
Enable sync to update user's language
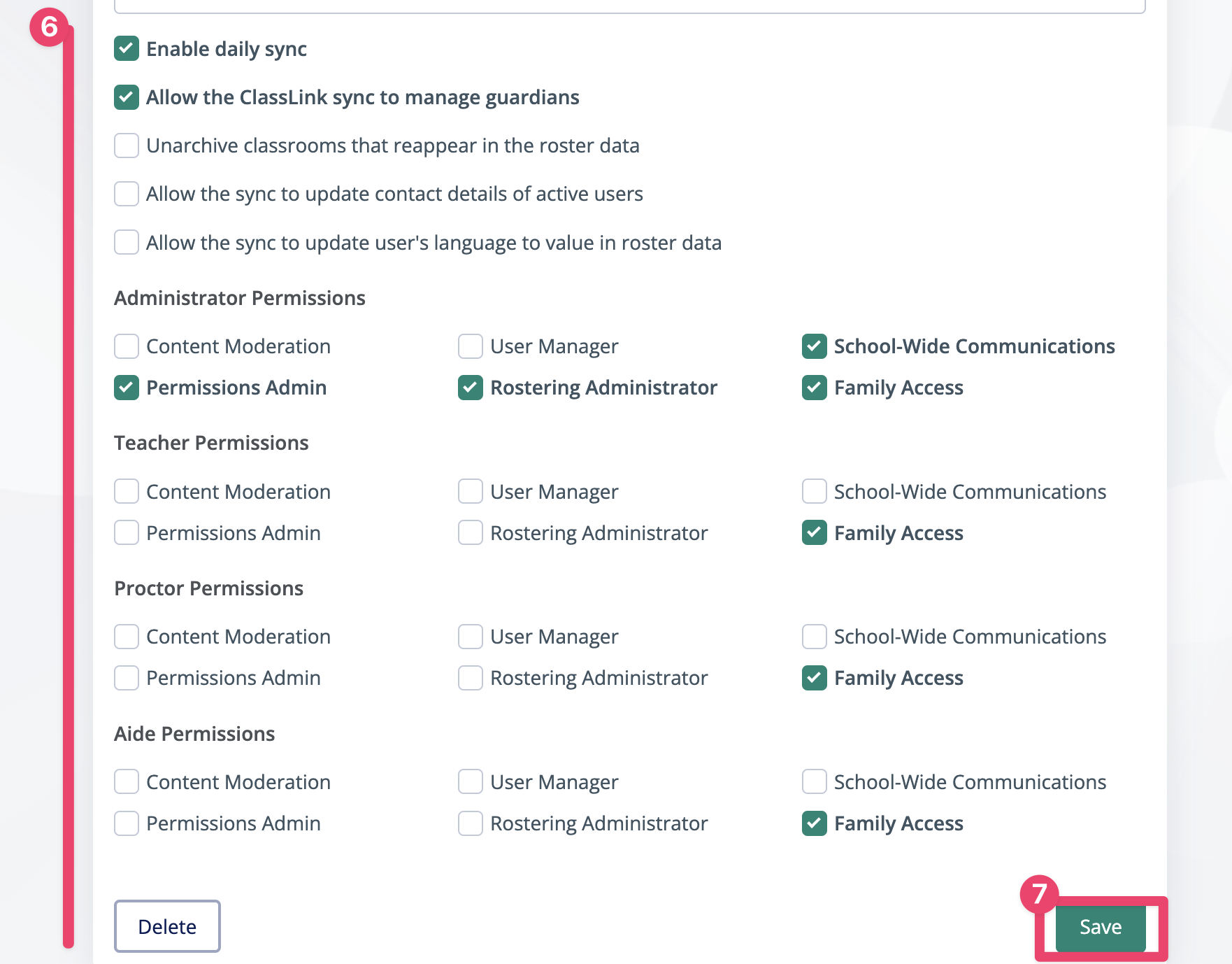pyautogui.click(x=127, y=243)
